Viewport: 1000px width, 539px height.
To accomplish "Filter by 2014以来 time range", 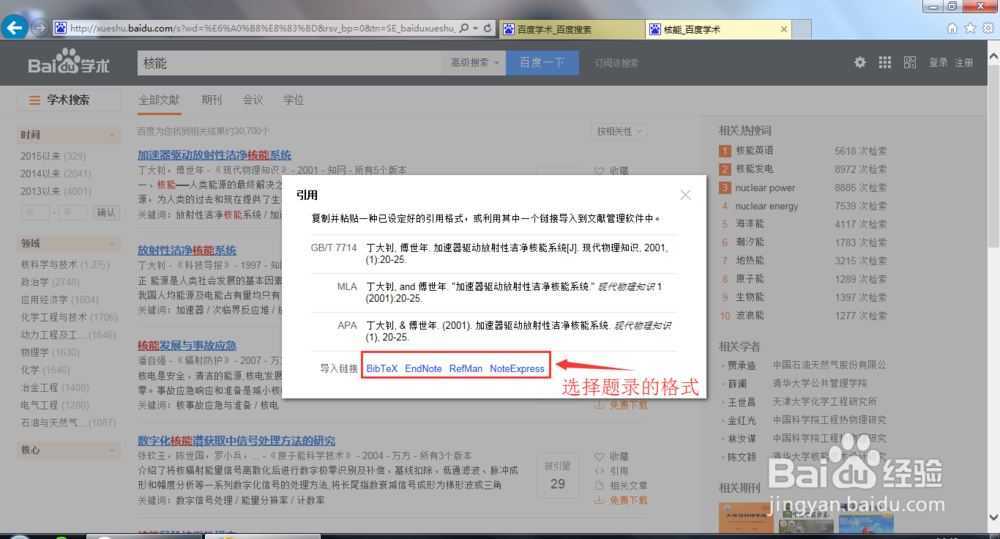I will click(x=55, y=174).
